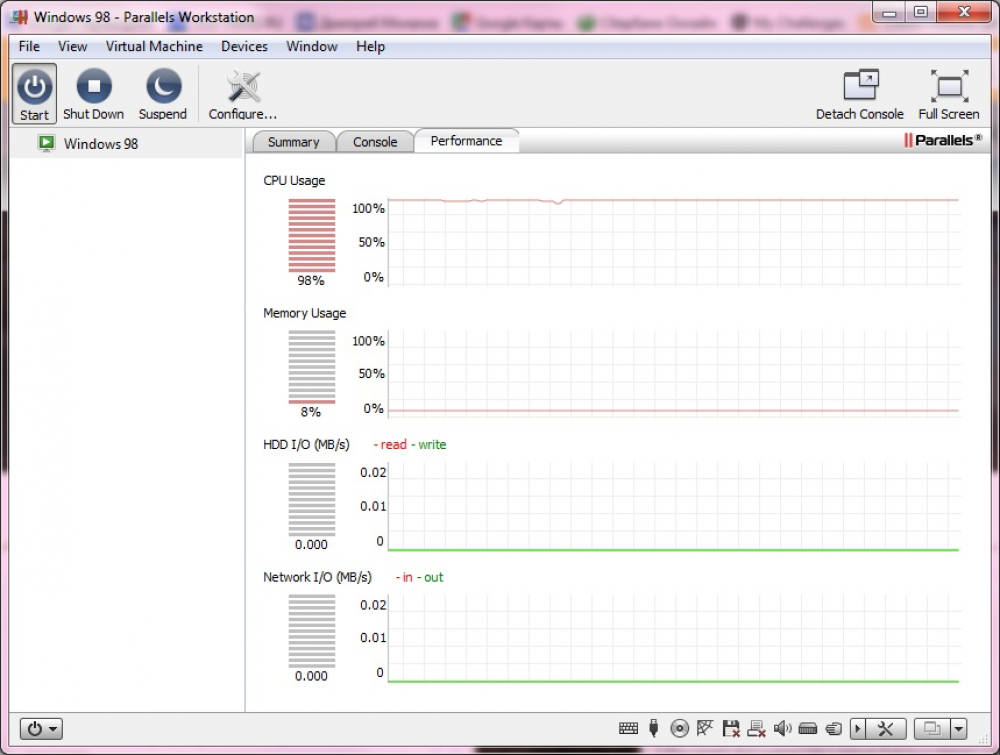Click the USB device status icon
Viewport: 1000px width, 755px height.
pyautogui.click(x=654, y=728)
